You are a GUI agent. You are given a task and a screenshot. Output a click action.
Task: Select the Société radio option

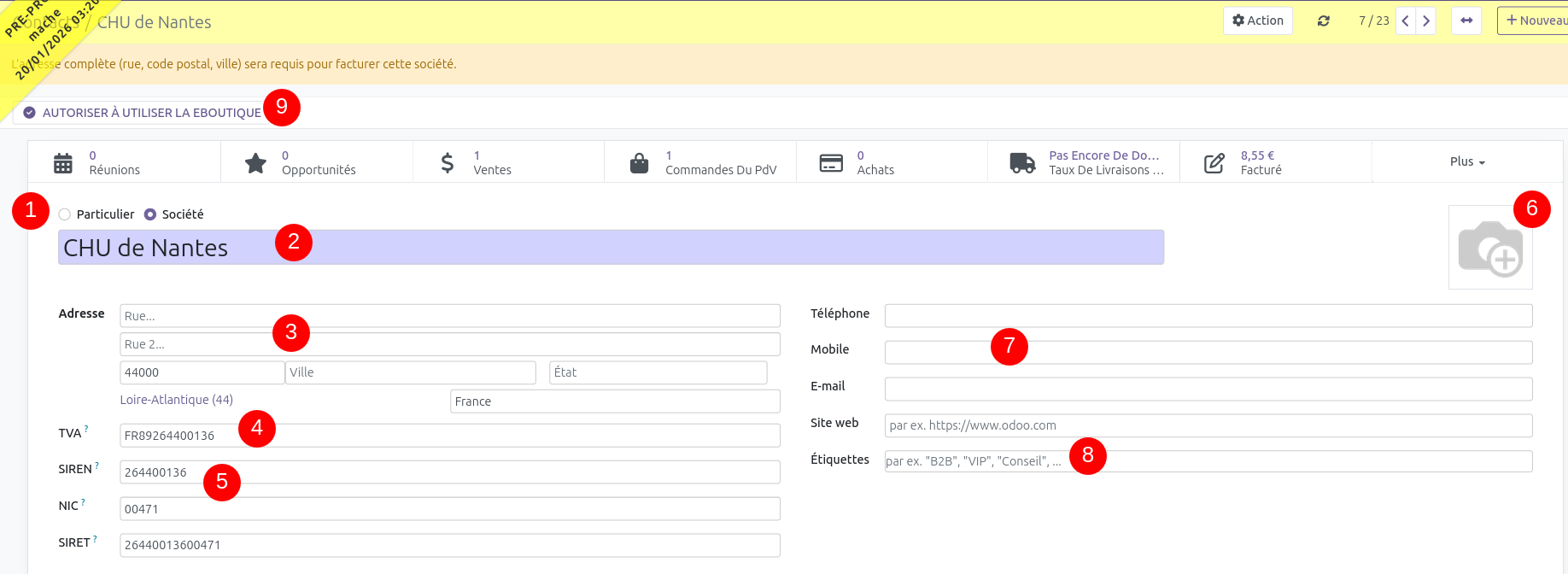[150, 214]
